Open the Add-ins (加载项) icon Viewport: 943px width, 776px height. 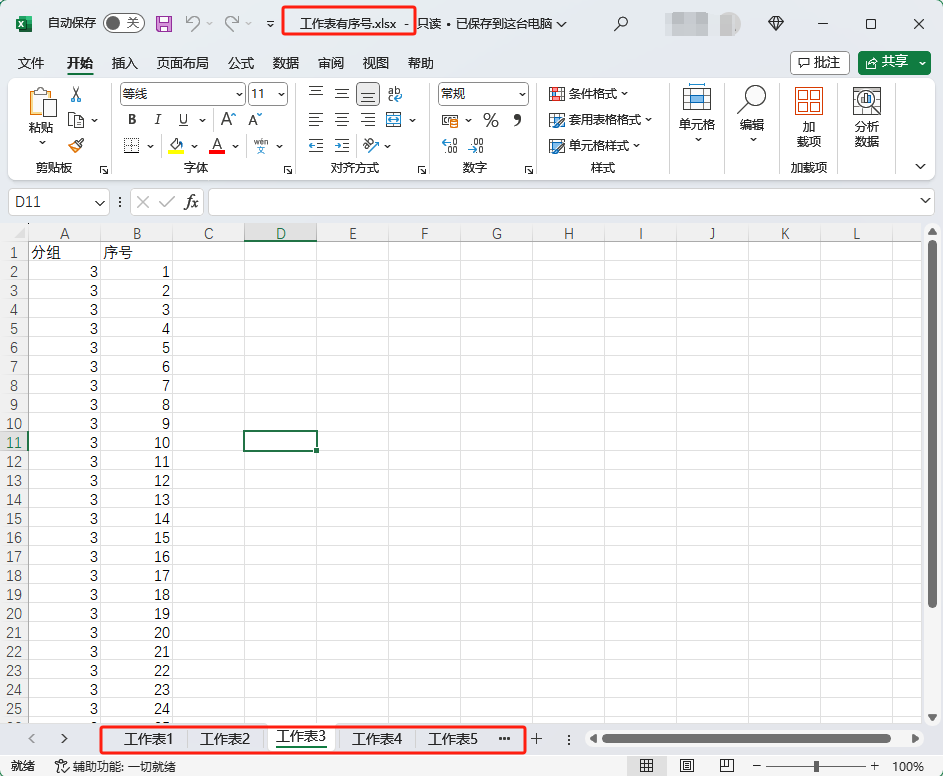point(809,115)
